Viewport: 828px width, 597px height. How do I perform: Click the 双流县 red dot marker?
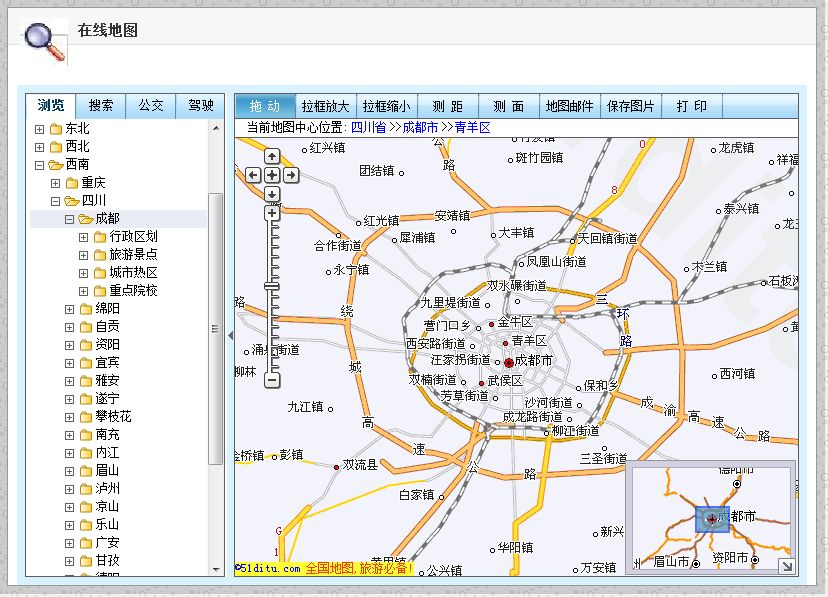click(336, 467)
